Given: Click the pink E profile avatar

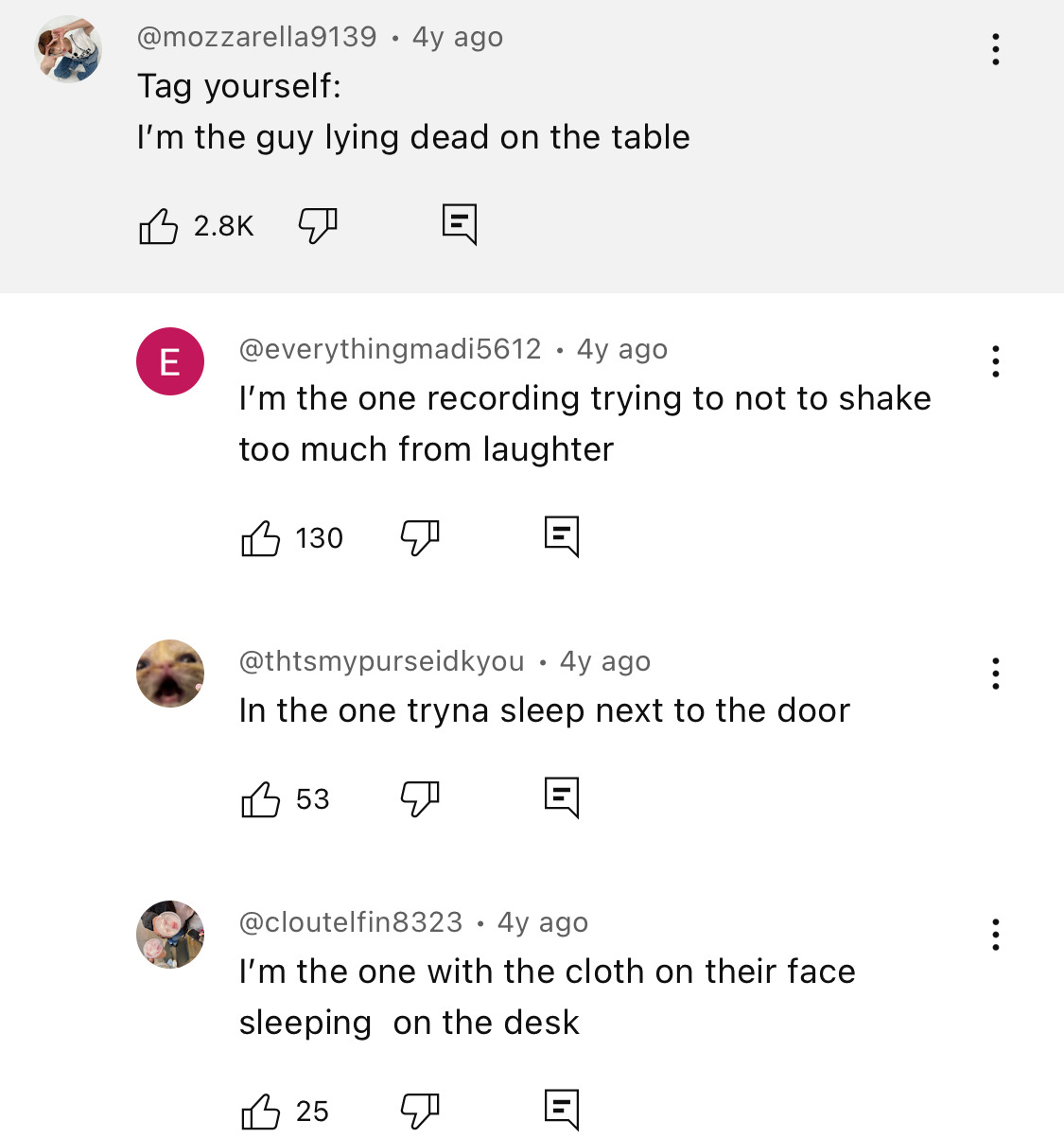Looking at the screenshot, I should coord(170,361).
